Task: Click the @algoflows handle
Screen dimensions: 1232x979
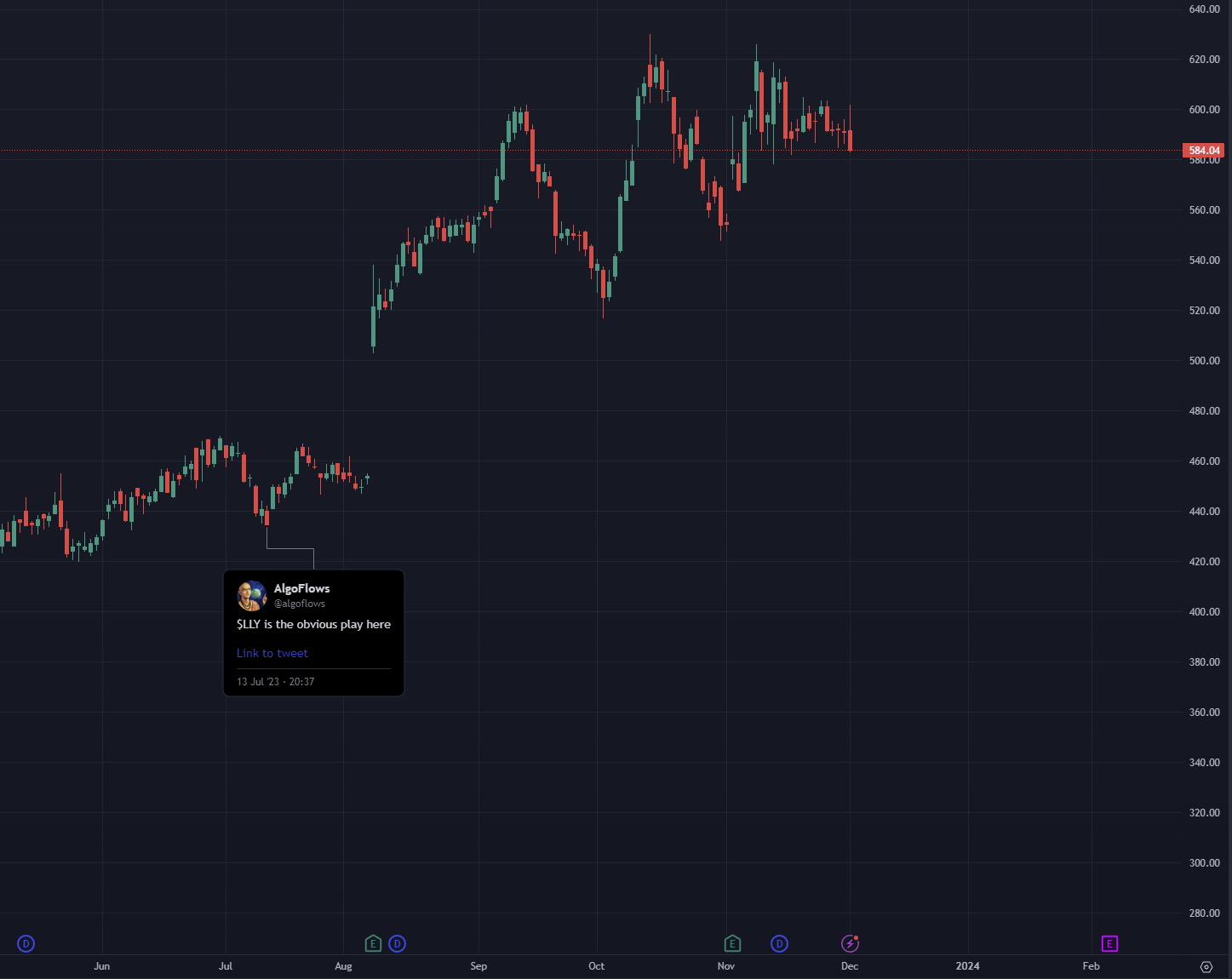Action: pos(300,604)
